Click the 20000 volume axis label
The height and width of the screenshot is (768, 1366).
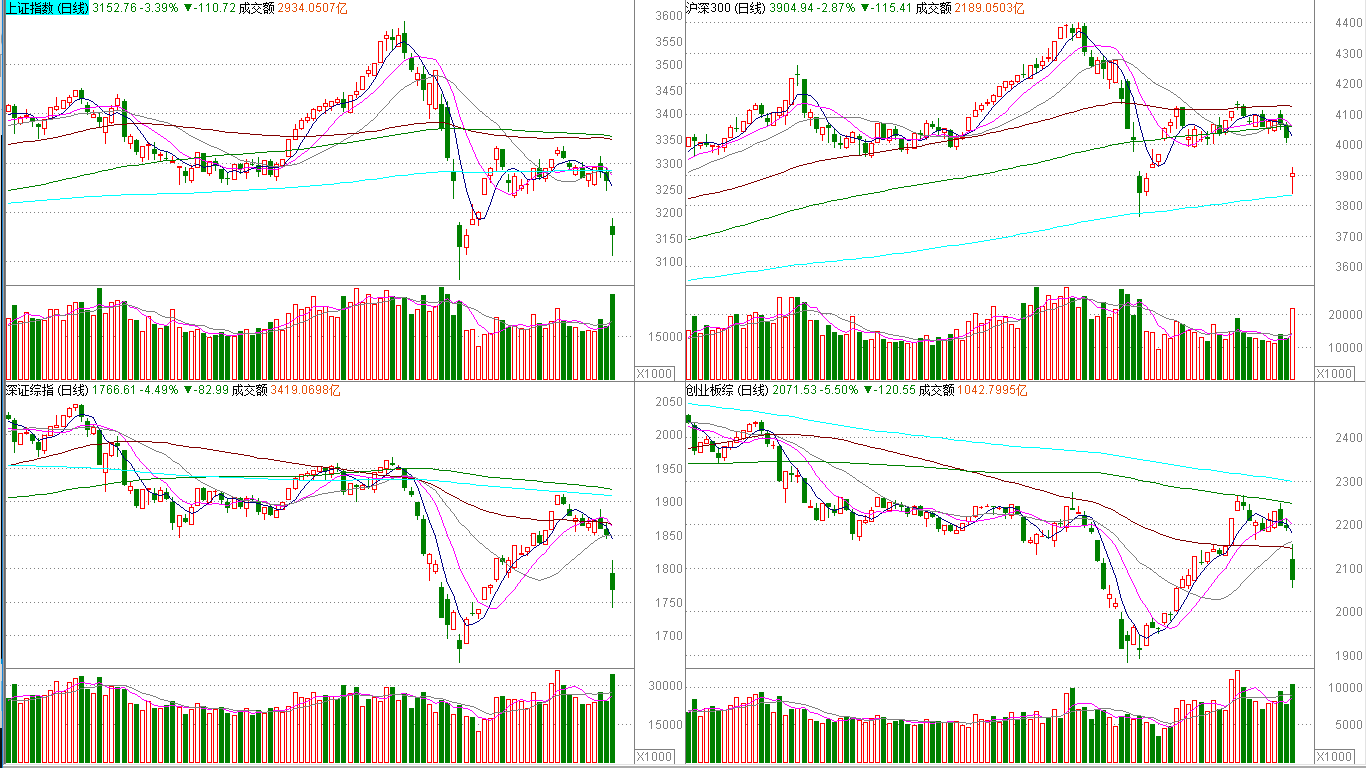(x=1344, y=314)
